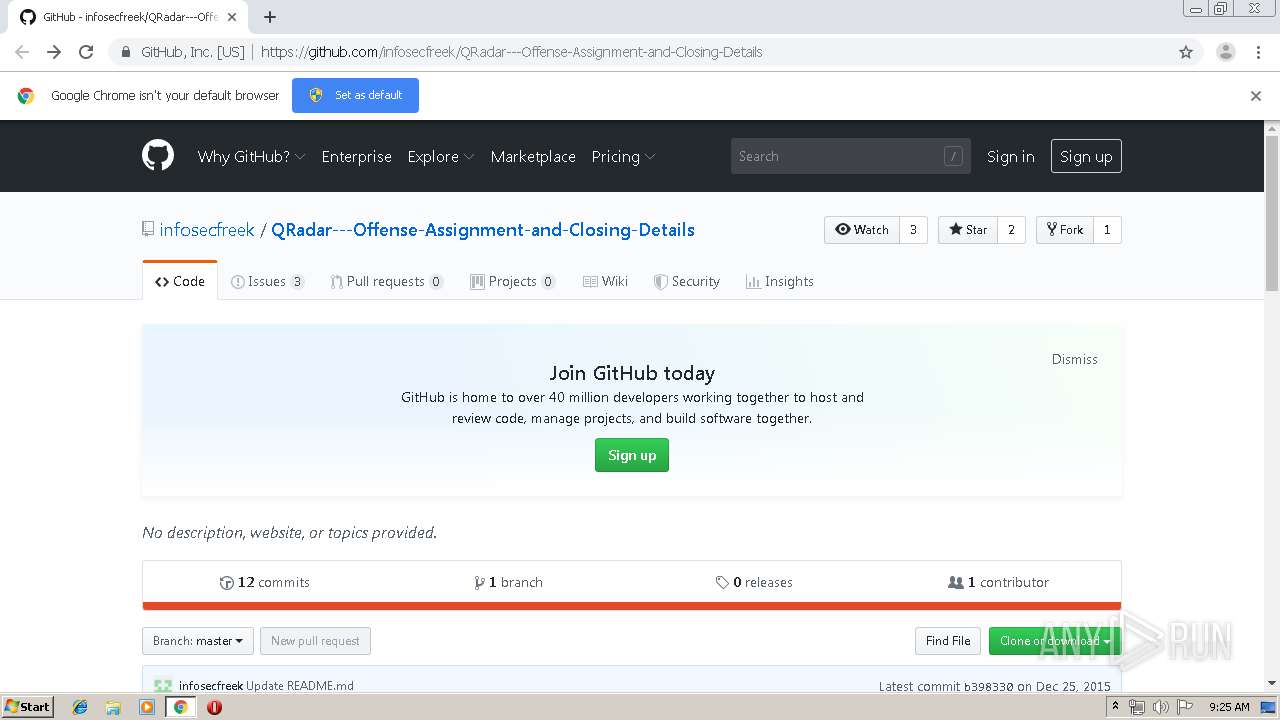1280x720 pixels.
Task: Dismiss the Join GitHub banner
Action: pyautogui.click(x=1075, y=359)
